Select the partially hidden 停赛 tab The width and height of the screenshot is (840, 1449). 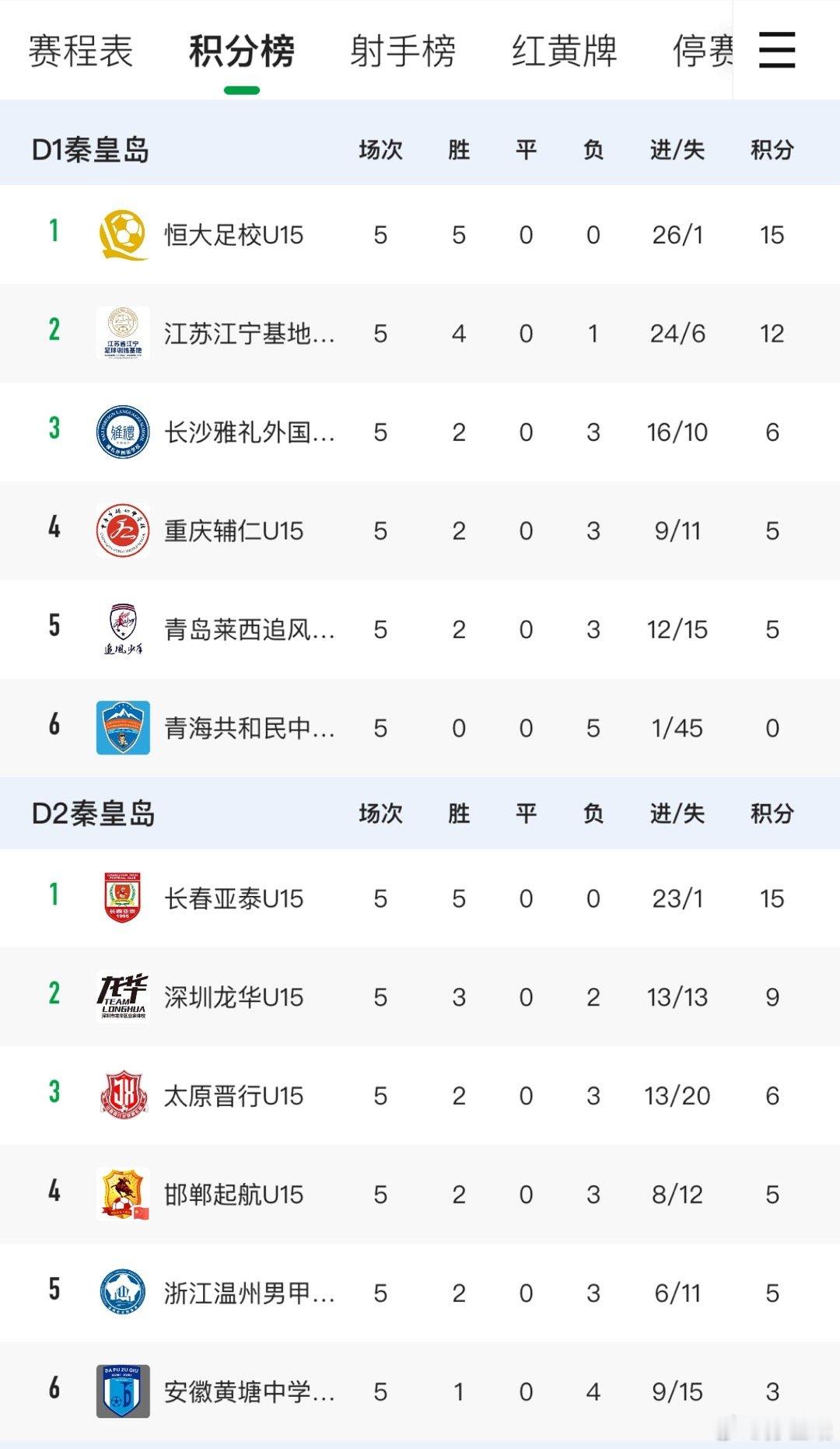(x=702, y=51)
